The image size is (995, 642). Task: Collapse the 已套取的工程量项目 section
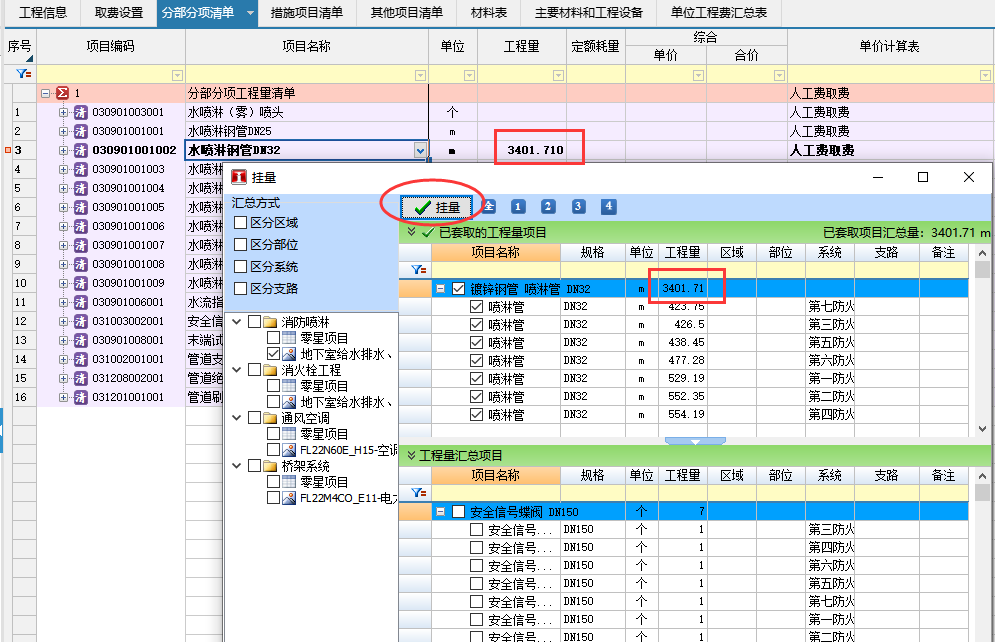coord(411,232)
